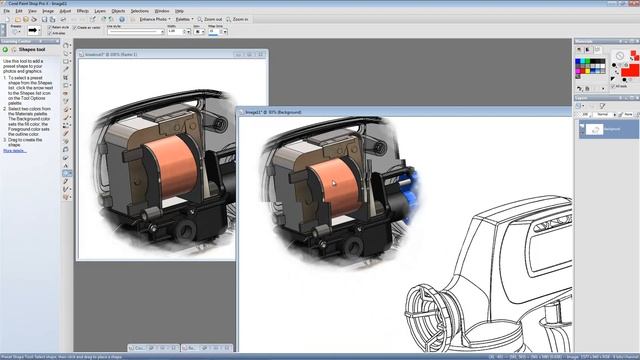Select the Pan tool at top of toolbar

[66, 45]
